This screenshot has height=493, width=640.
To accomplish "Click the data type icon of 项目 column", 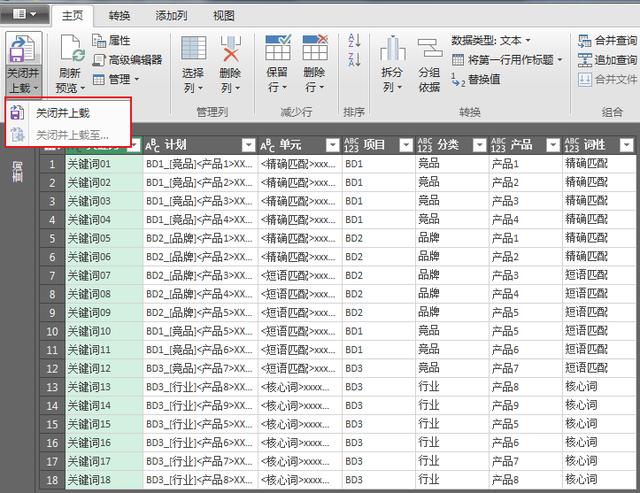I will [x=351, y=145].
